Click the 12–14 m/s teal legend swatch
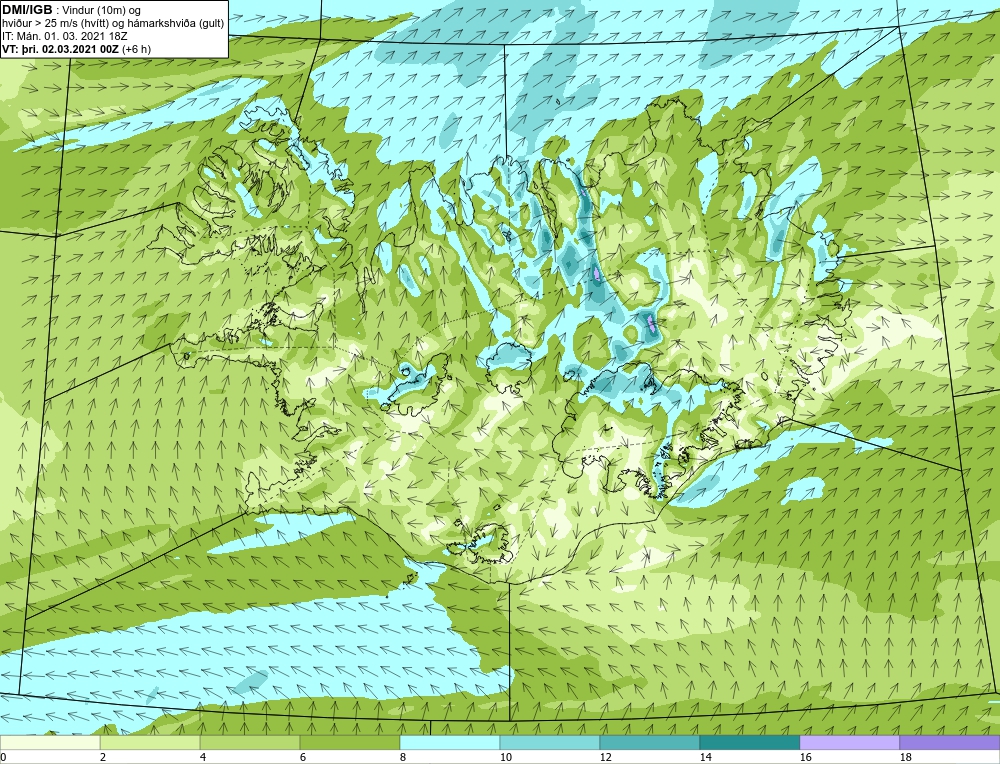1000x764 pixels. [650, 742]
